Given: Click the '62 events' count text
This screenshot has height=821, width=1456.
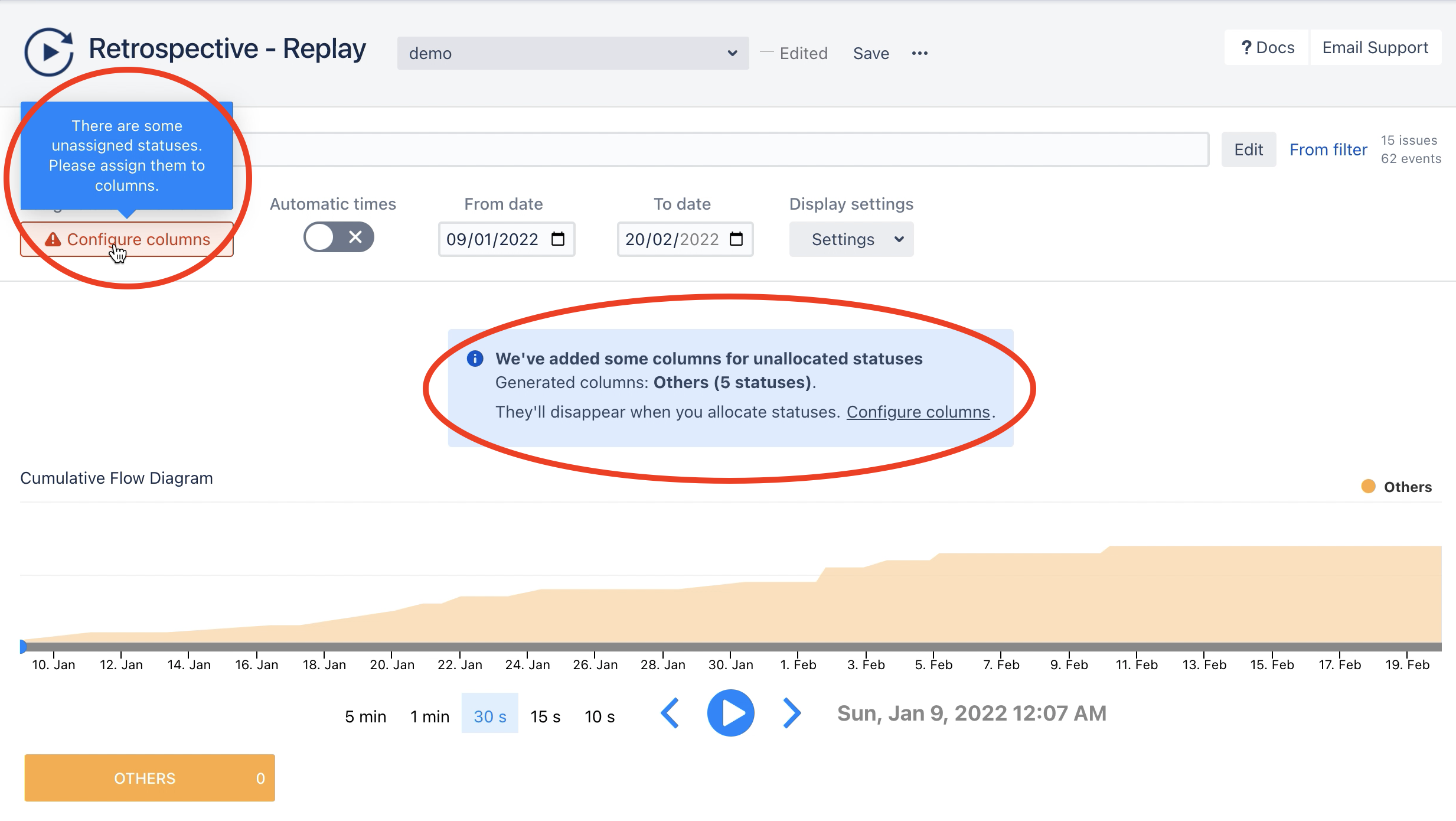Looking at the screenshot, I should (1411, 158).
